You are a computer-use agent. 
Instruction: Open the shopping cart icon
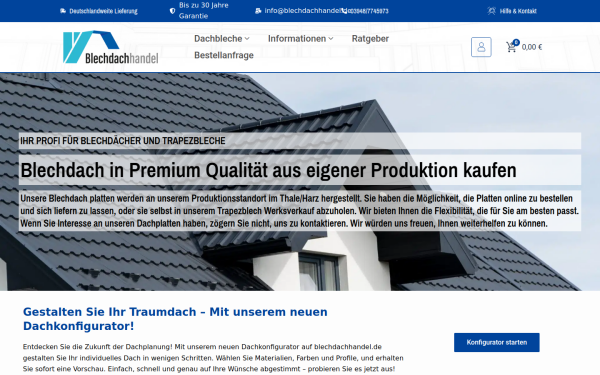click(511, 47)
